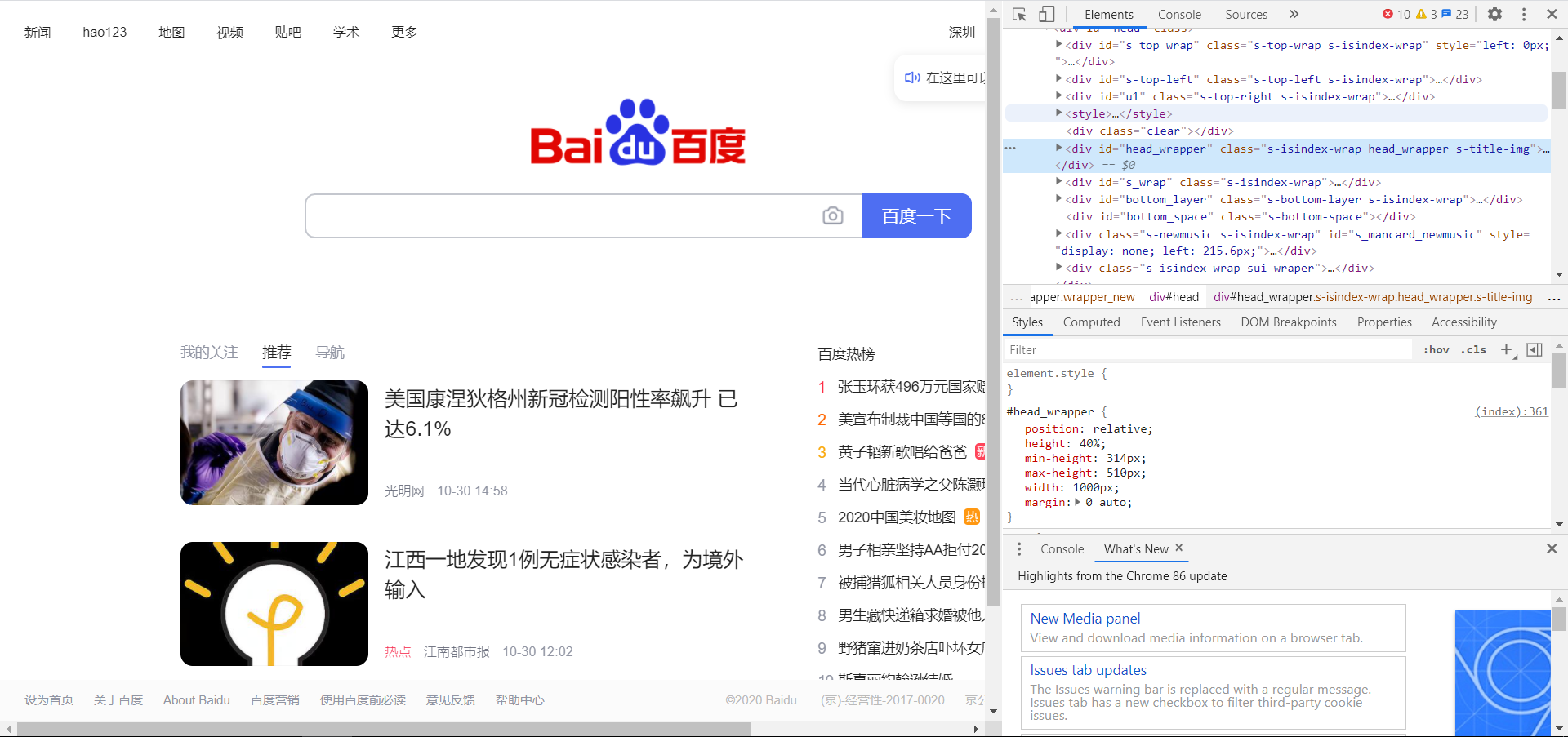Open 贴吧 navigation link
The width and height of the screenshot is (1568, 737).
[x=287, y=32]
